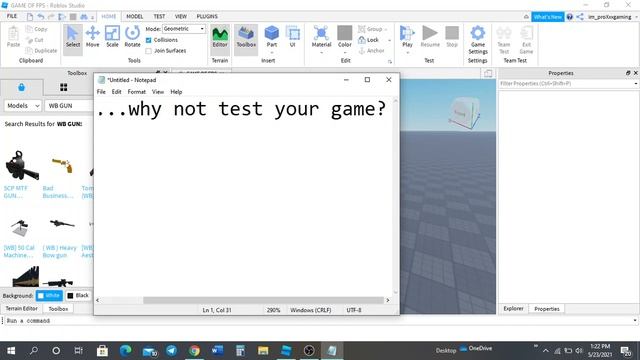Image resolution: width=640 pixels, height=360 pixels.
Task: Open the Toolbox Inventory grid tab
Action: click(x=64, y=87)
